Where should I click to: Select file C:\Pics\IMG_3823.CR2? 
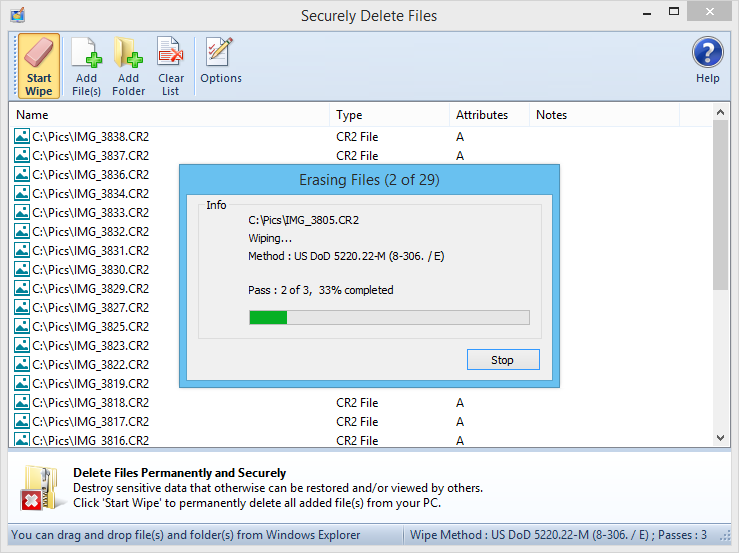pyautogui.click(x=90, y=346)
